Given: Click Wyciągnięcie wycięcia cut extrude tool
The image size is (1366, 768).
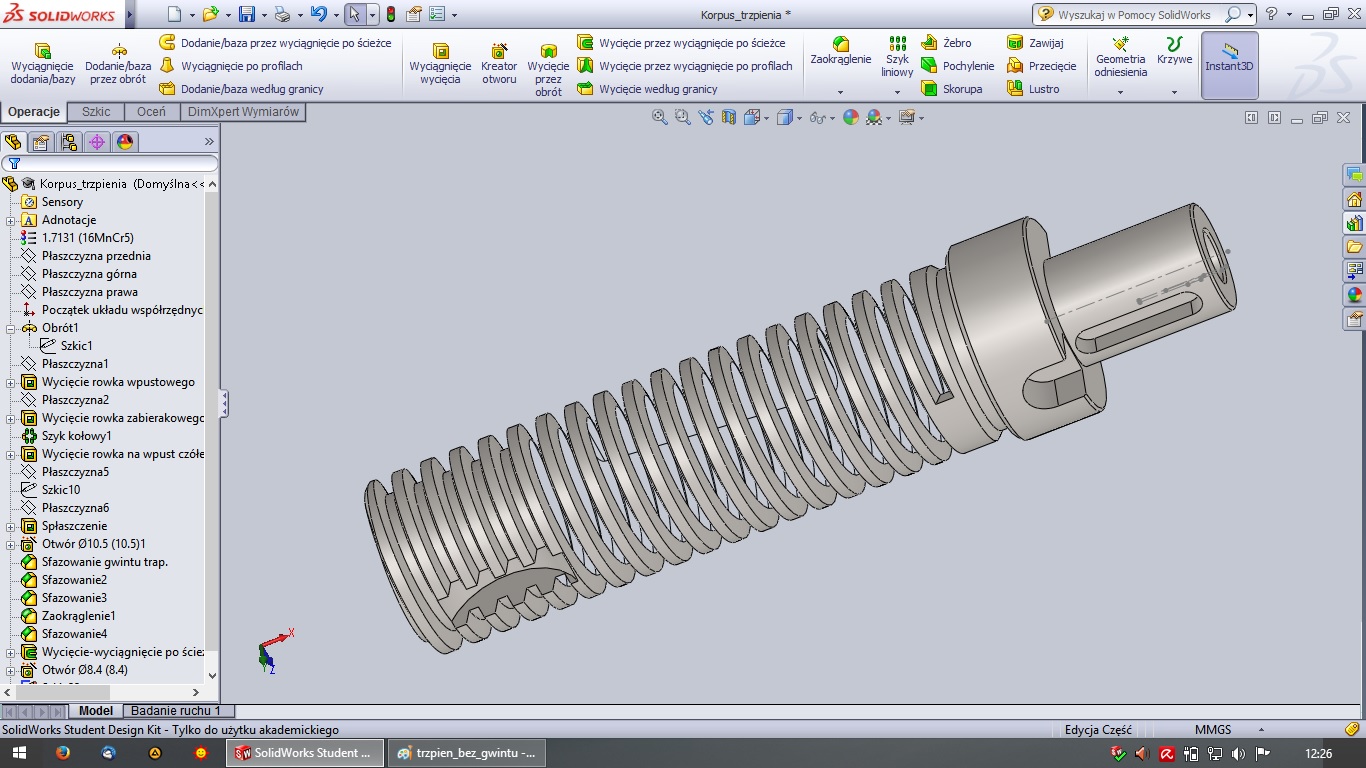Looking at the screenshot, I should pos(440,63).
